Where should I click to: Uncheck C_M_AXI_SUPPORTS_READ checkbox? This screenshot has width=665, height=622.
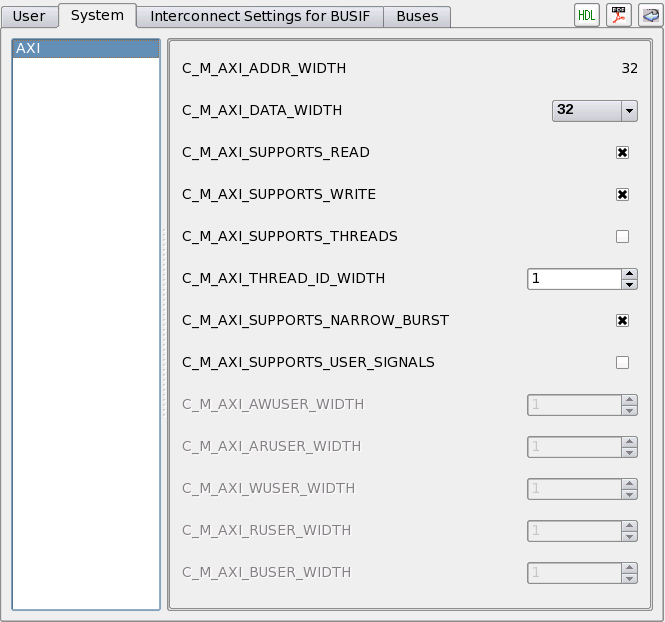click(622, 153)
